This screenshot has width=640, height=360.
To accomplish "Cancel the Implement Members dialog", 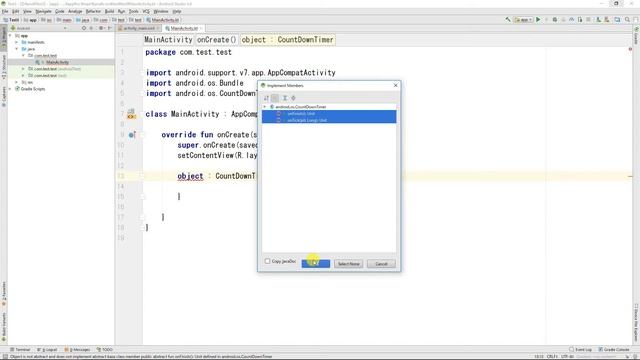I will pos(381,264).
